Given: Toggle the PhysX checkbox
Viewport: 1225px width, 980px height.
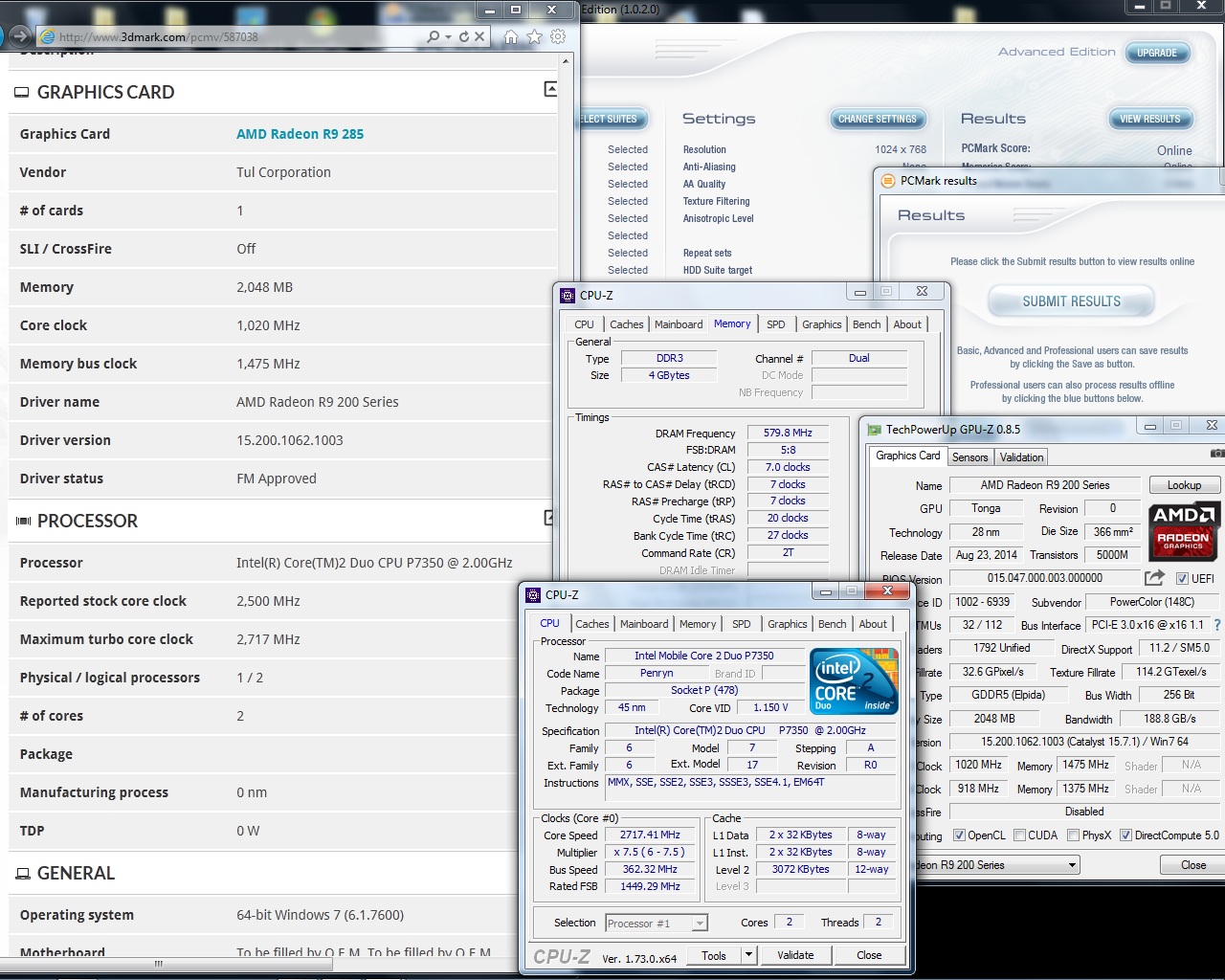Looking at the screenshot, I should click(x=1074, y=835).
